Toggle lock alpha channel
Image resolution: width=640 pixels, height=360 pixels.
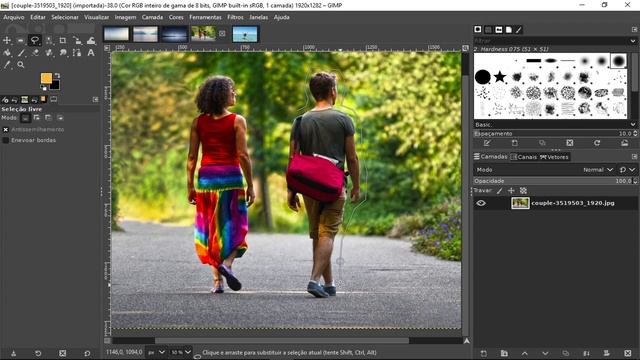tap(523, 191)
